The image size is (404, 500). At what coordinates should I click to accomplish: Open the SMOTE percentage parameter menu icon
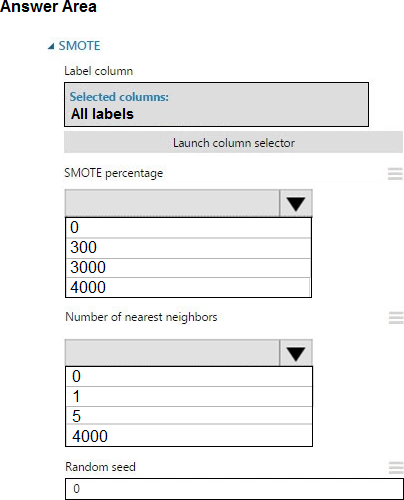click(395, 174)
